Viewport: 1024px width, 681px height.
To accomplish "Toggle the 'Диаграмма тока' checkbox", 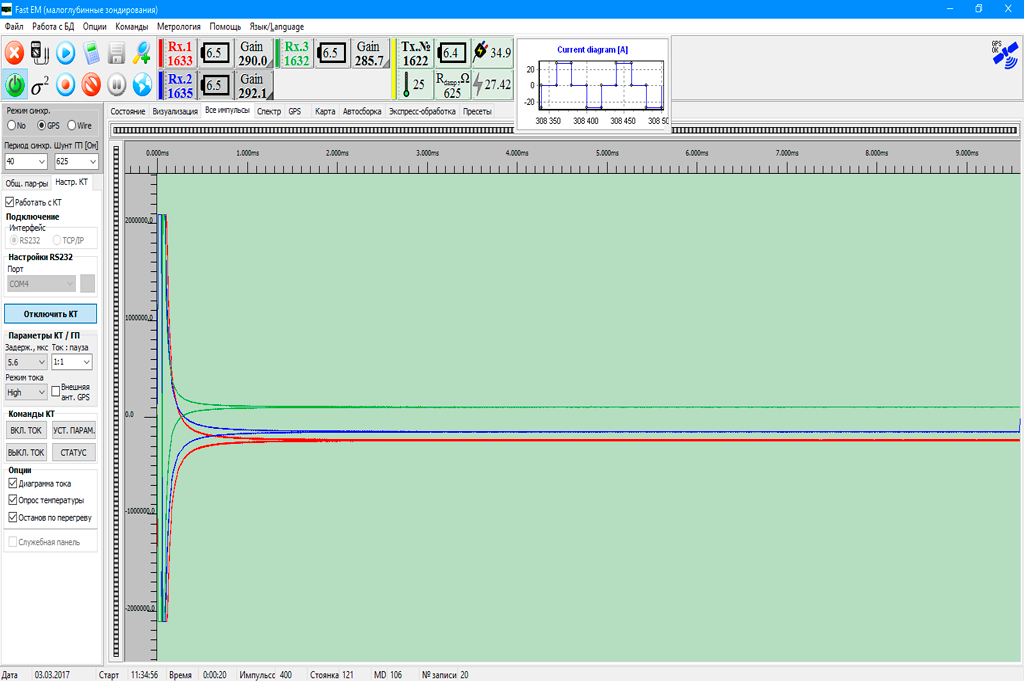I will pyautogui.click(x=12, y=483).
